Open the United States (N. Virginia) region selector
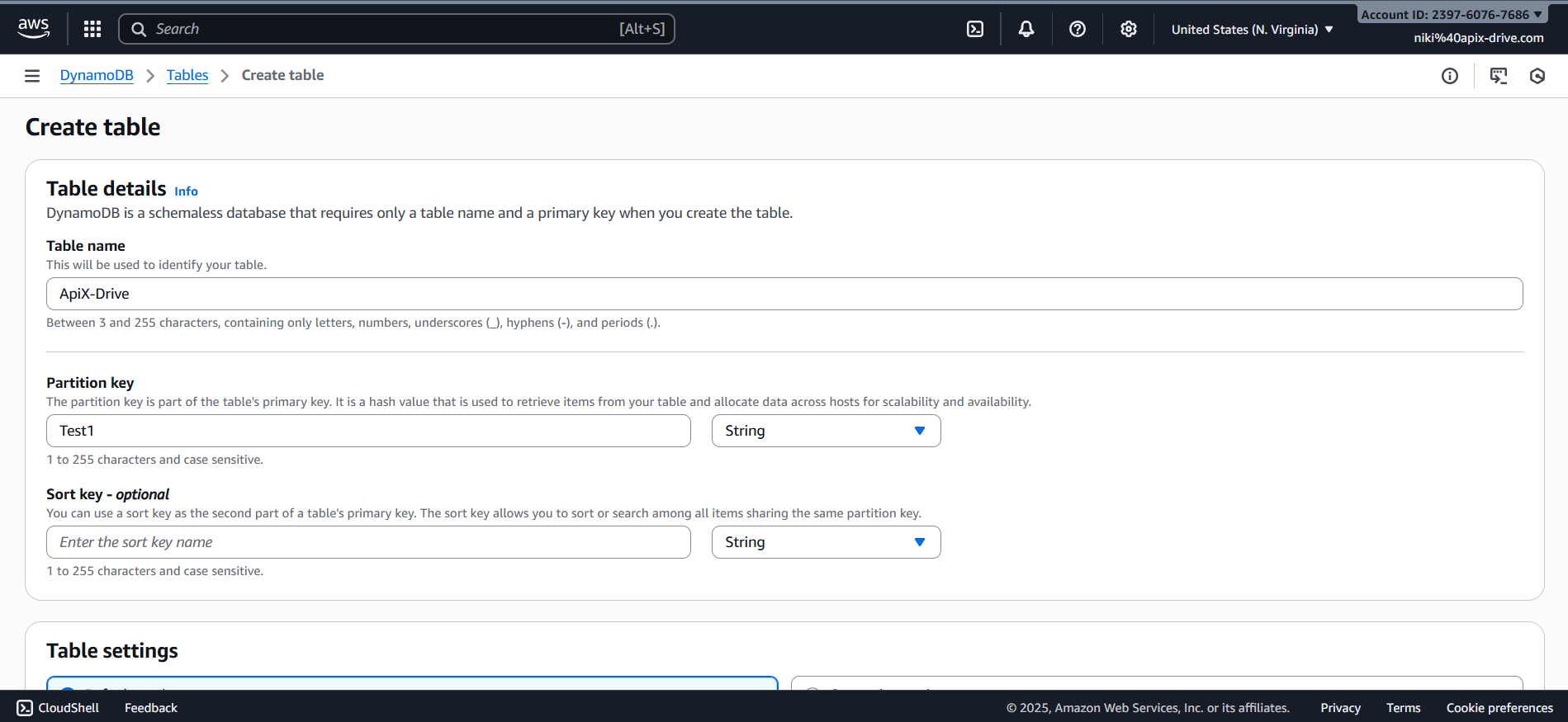 [1252, 30]
